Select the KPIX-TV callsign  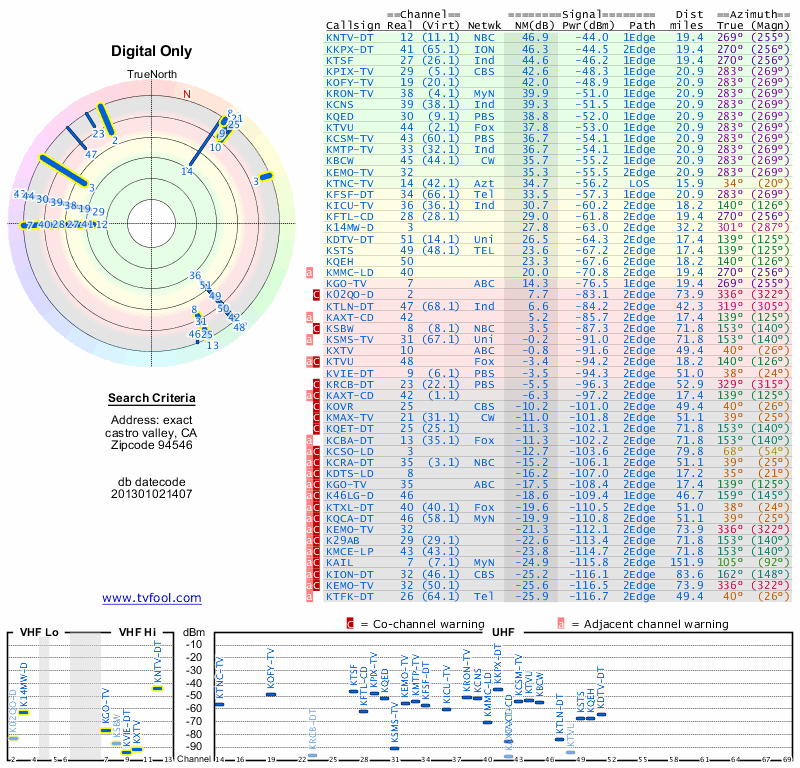[349, 71]
